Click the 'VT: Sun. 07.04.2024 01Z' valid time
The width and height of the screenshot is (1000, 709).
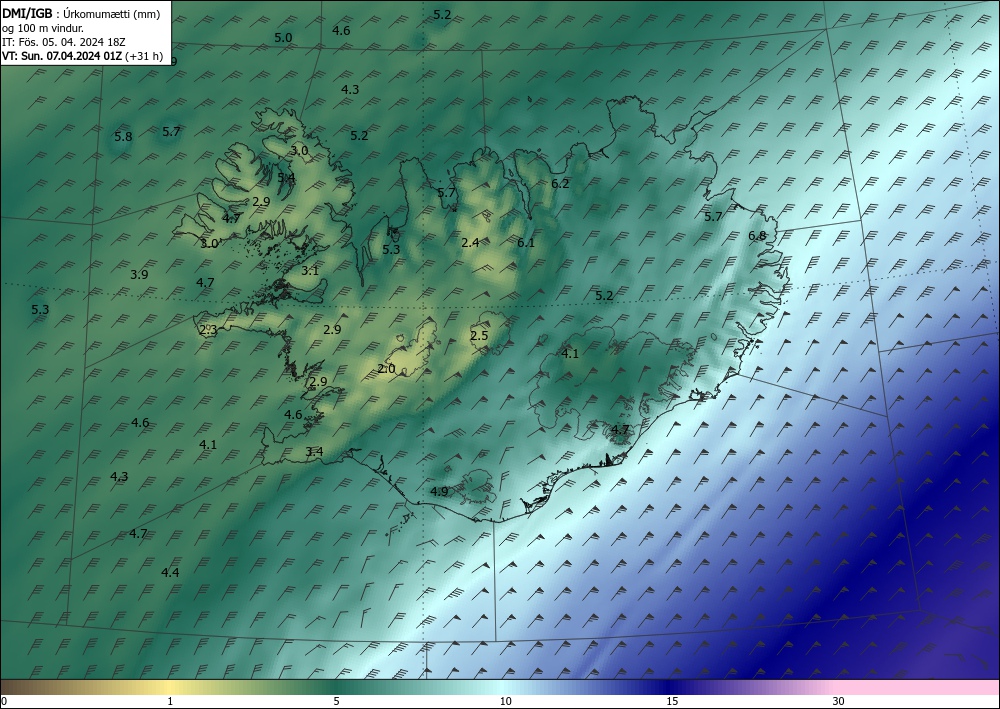click(62, 56)
